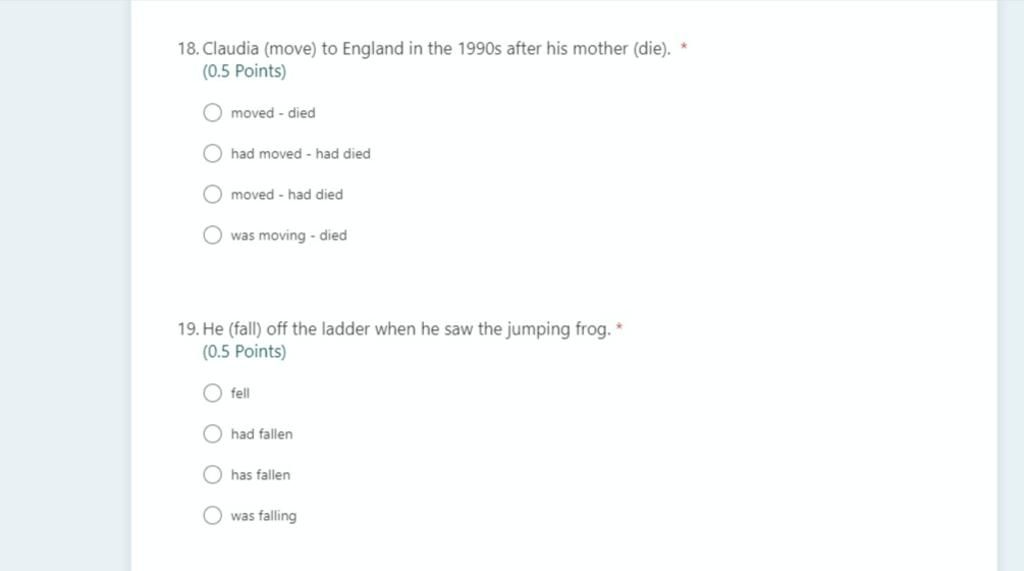The image size is (1024, 571).
Task: Select the 'moved - died' radio button
Action: click(x=212, y=112)
